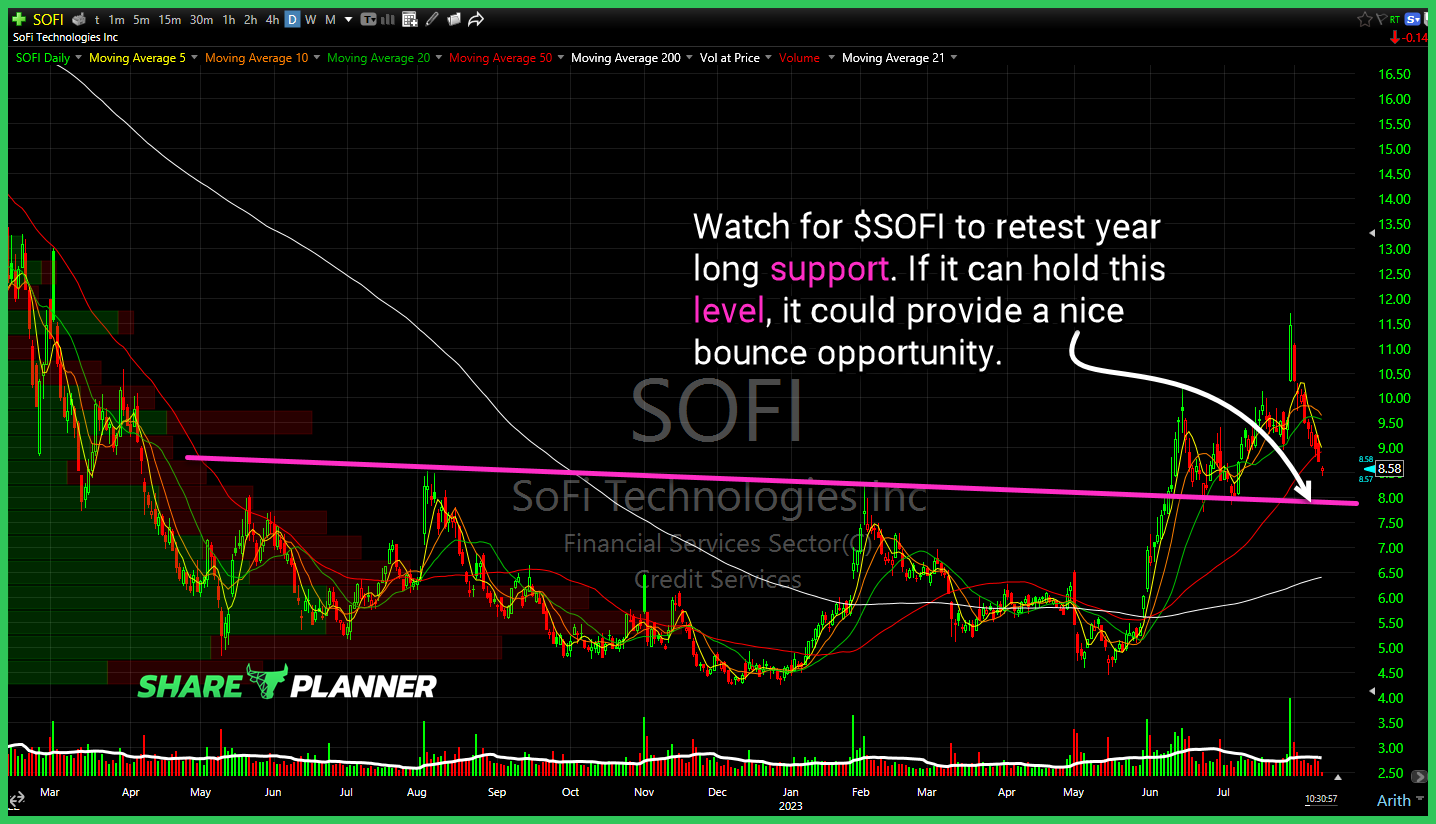Click the bar chart style icon
Viewport: 1436px width, 824px height.
point(387,19)
